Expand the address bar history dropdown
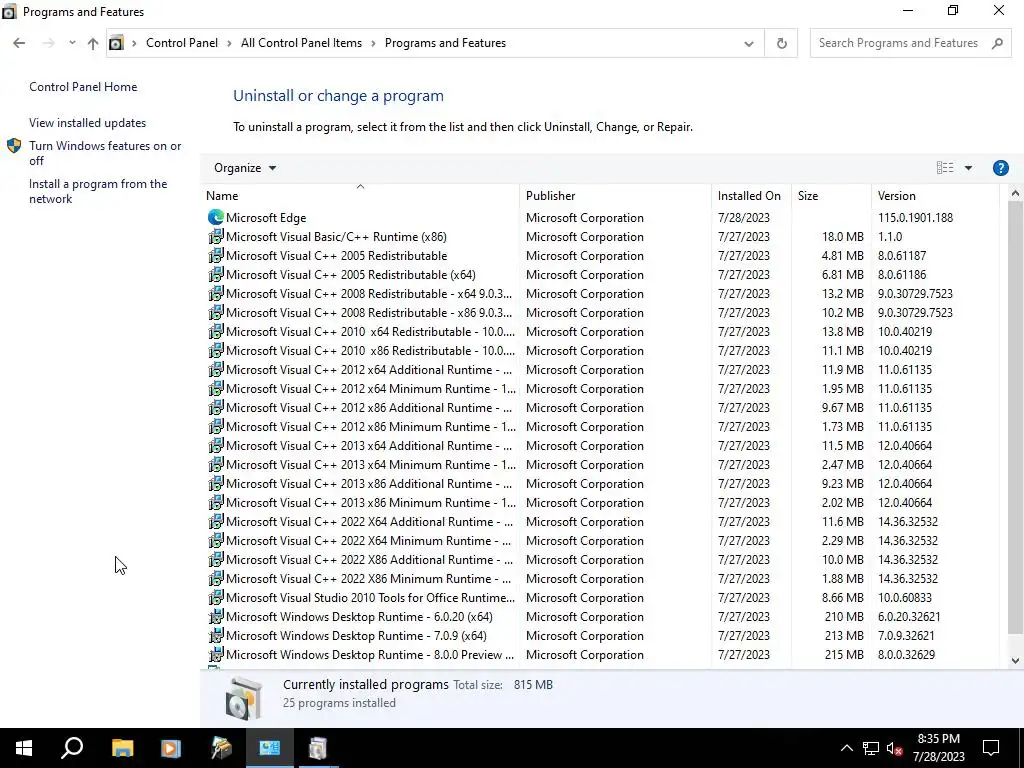 click(x=748, y=43)
